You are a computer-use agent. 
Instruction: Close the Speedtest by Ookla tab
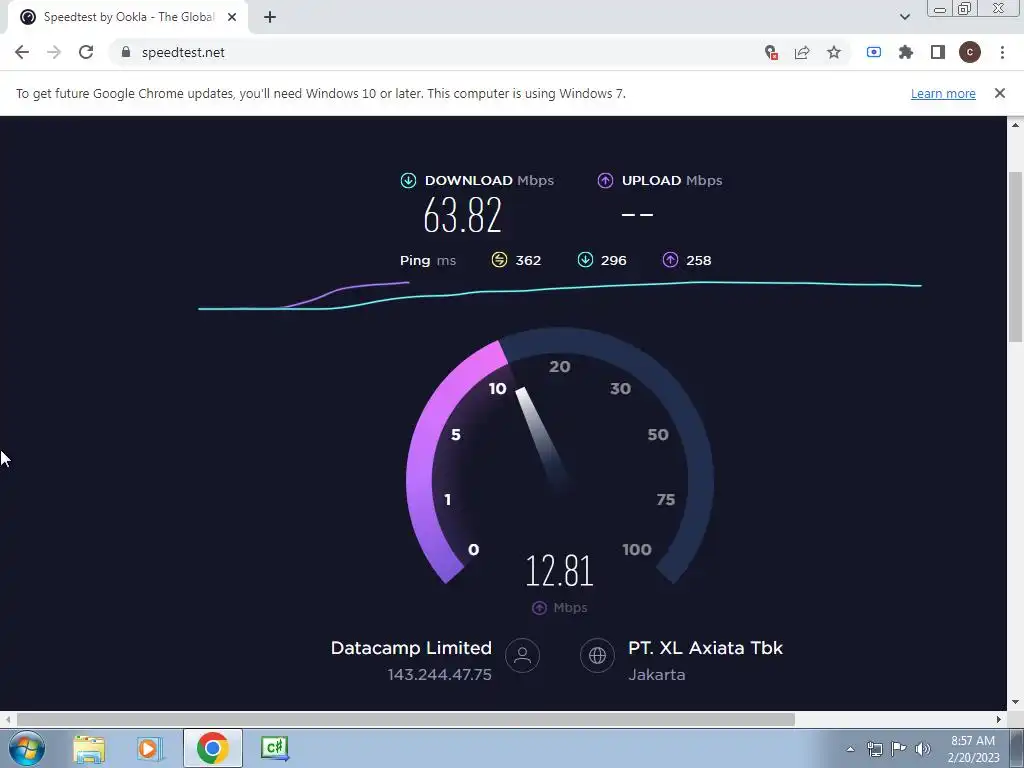(232, 17)
